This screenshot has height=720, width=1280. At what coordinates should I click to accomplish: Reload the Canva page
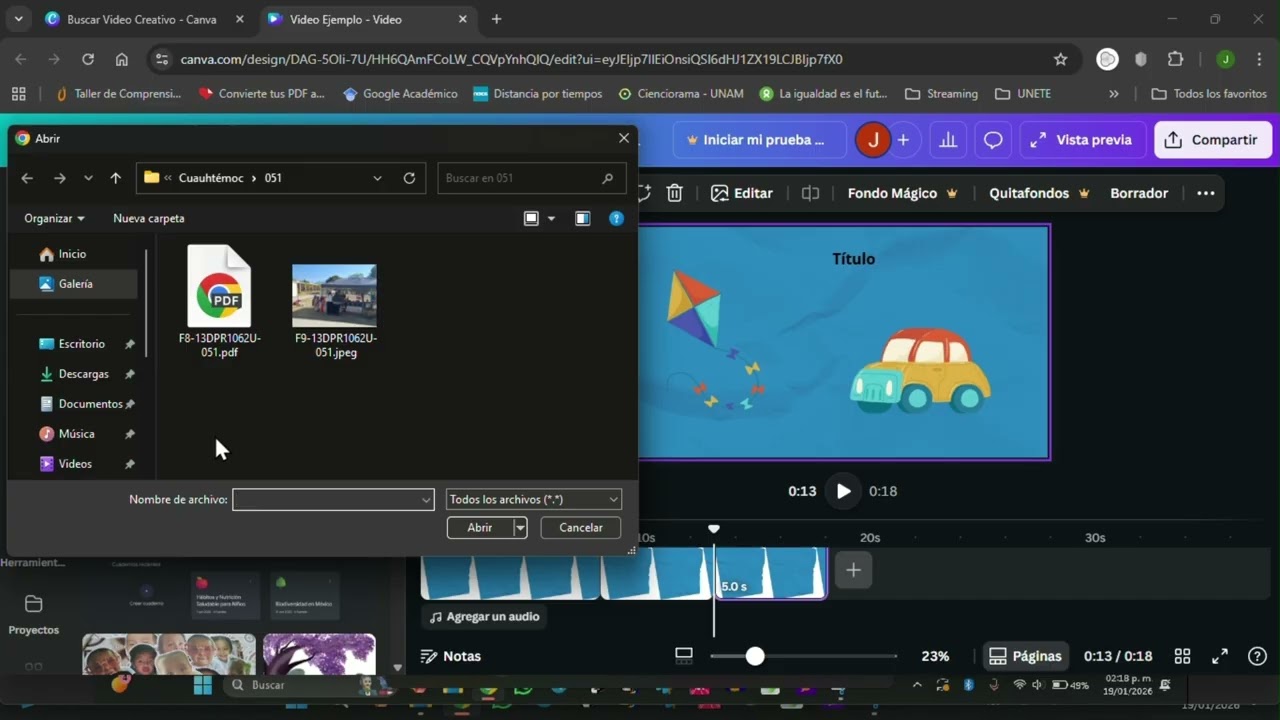(x=88, y=59)
